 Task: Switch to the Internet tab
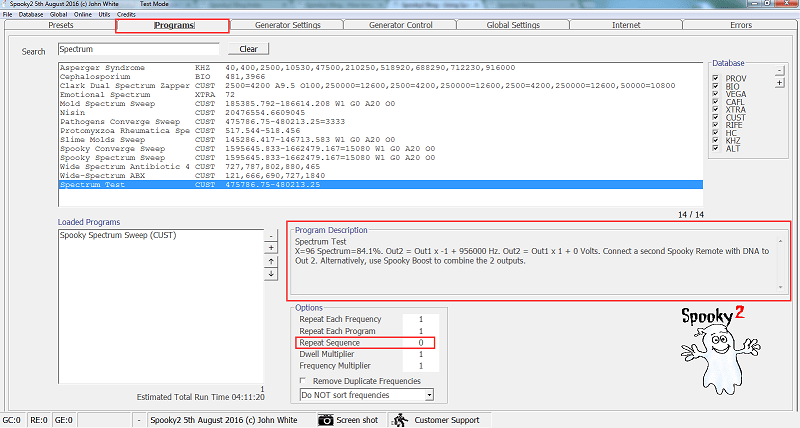[x=626, y=25]
